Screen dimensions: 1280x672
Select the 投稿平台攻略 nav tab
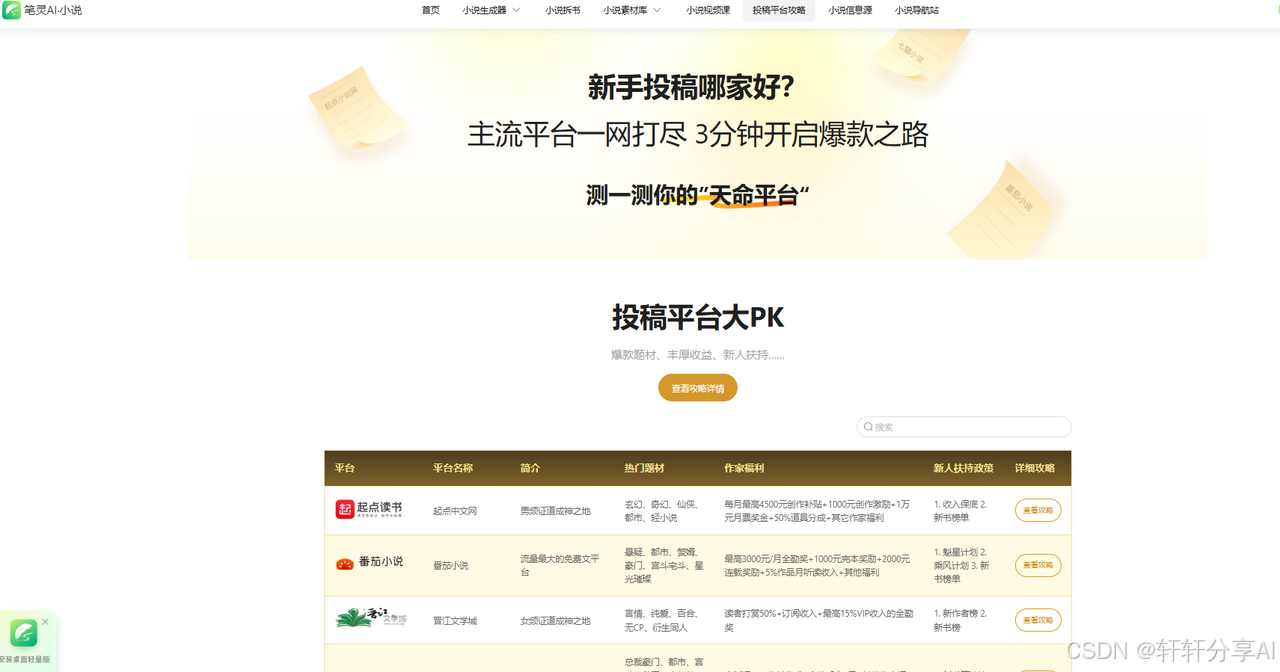(779, 10)
